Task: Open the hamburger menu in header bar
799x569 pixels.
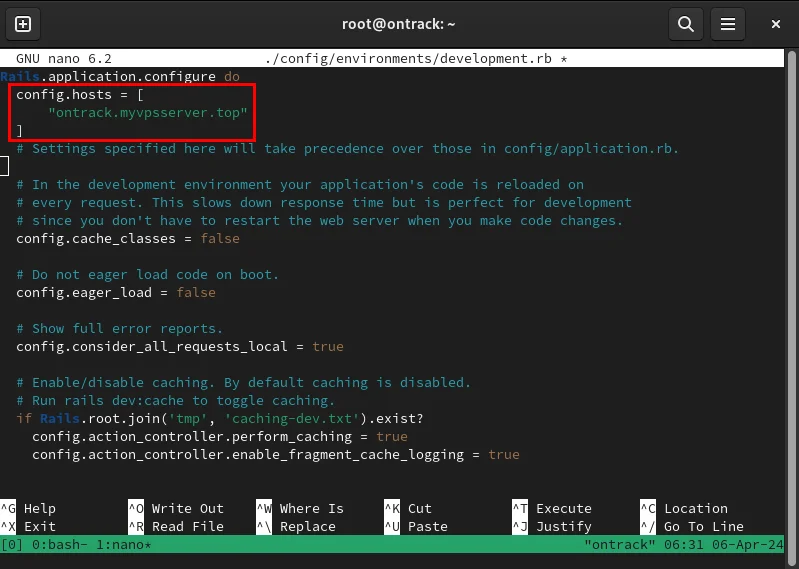Action: [x=728, y=24]
